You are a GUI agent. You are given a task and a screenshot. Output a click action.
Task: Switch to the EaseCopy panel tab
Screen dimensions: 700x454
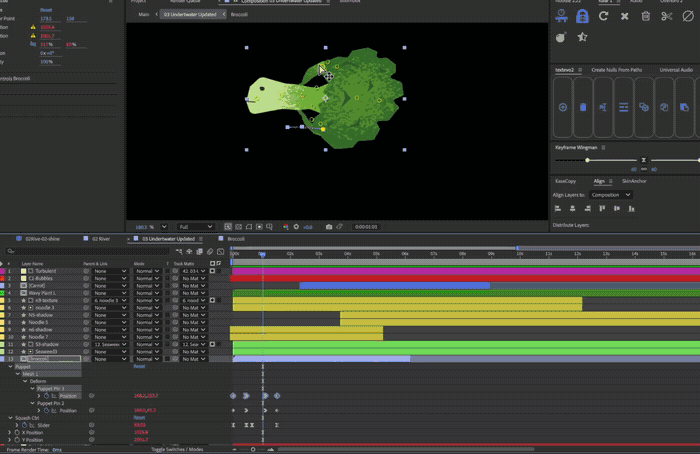point(565,181)
